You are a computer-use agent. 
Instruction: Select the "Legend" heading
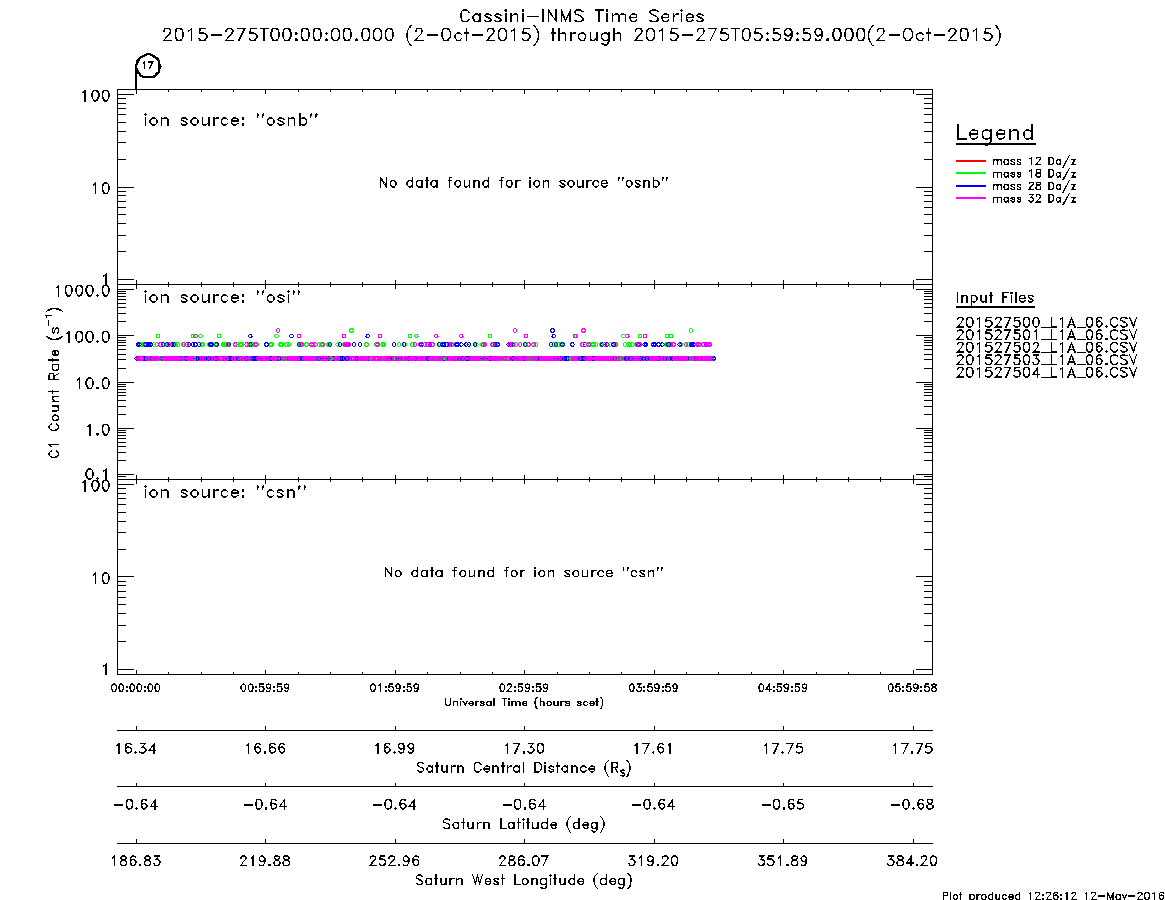click(x=995, y=133)
